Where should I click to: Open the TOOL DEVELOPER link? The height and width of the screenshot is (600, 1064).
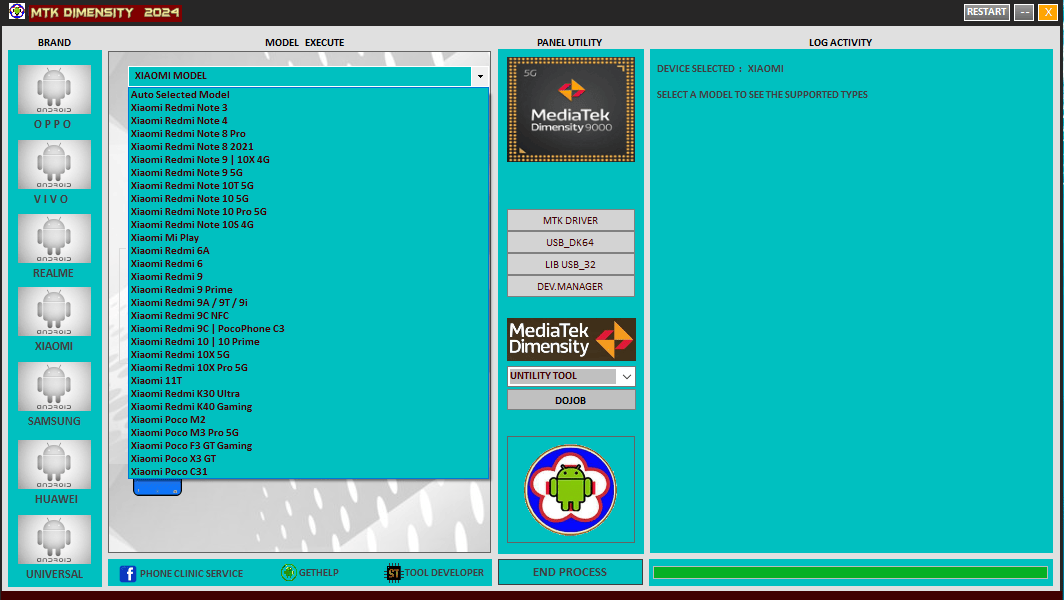click(444, 572)
